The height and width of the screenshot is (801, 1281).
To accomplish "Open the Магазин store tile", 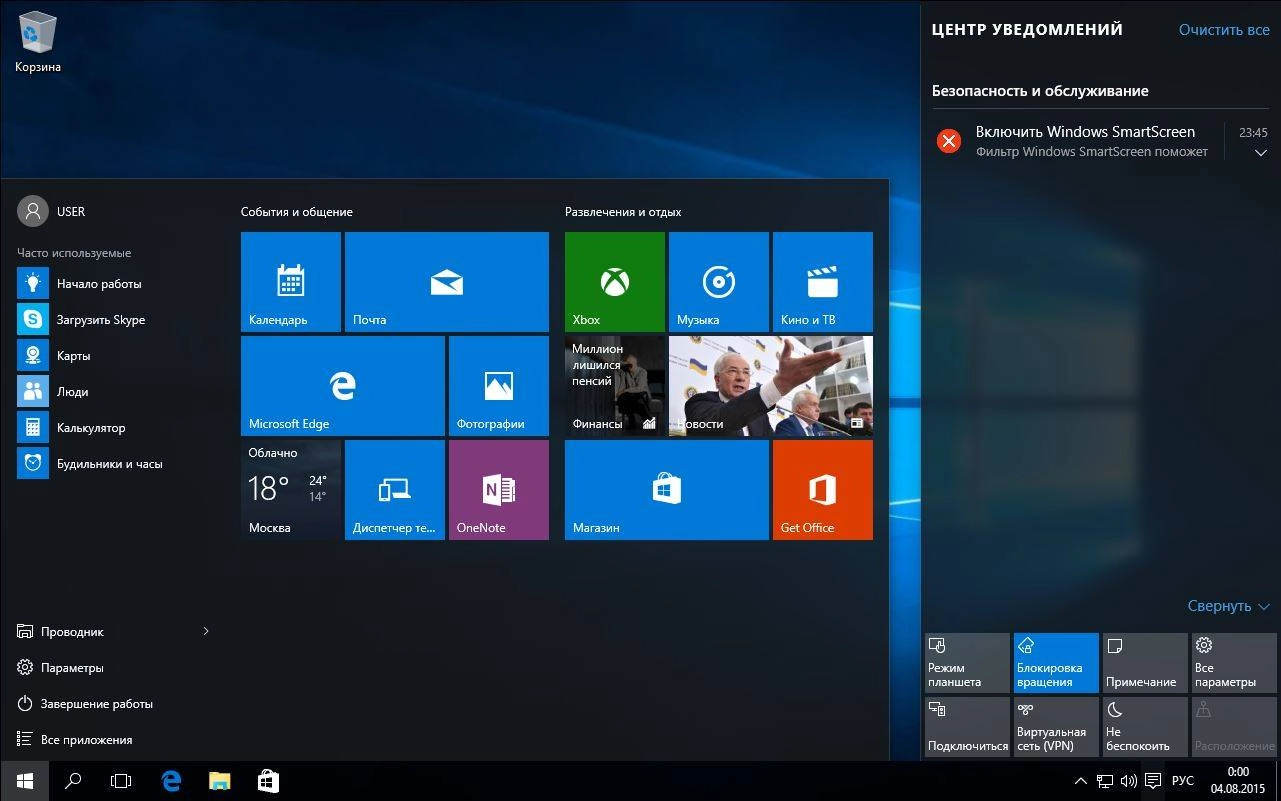I will 667,490.
